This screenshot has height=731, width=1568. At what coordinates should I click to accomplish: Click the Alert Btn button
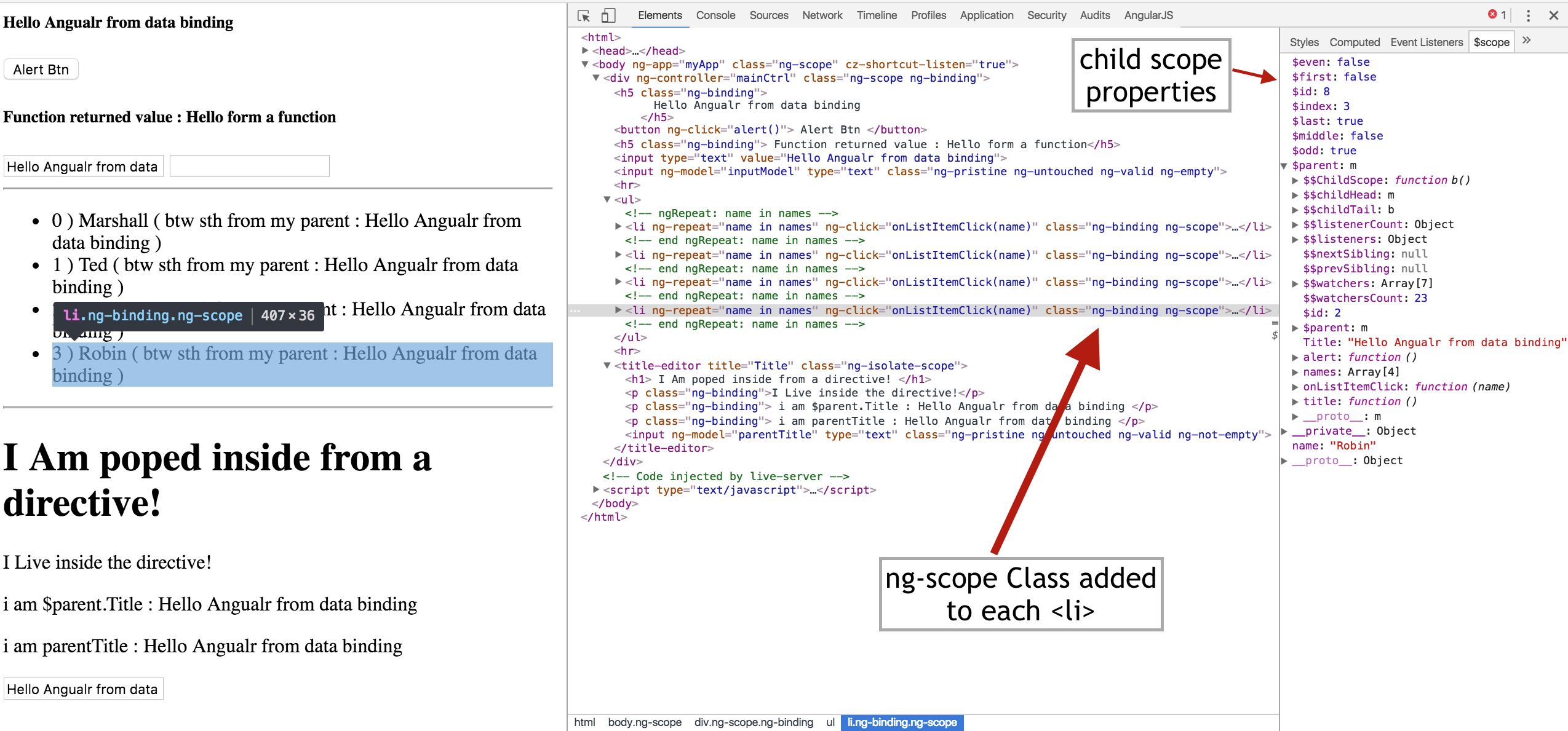point(41,69)
